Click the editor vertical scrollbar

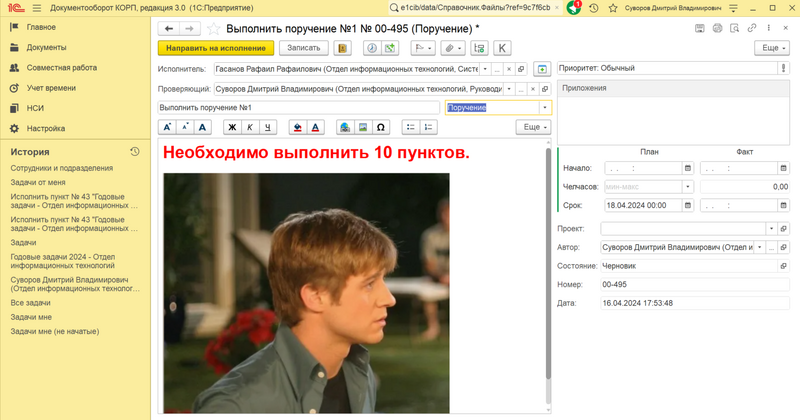[x=548, y=263]
